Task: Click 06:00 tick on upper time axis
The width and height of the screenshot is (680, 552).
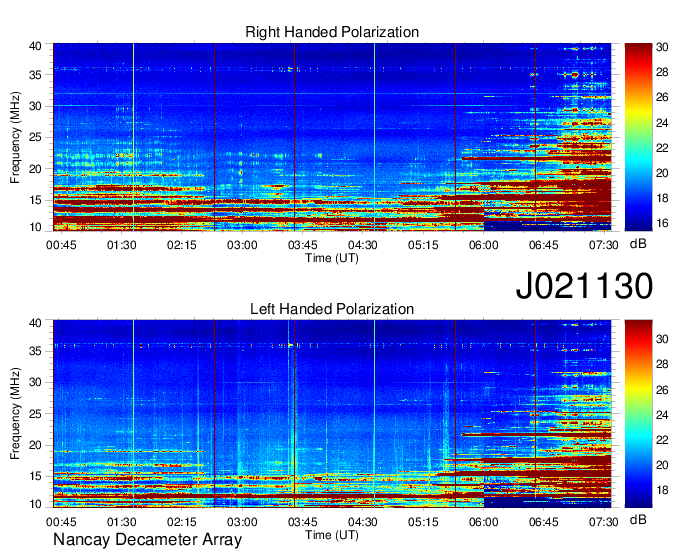Action: pyautogui.click(x=484, y=245)
